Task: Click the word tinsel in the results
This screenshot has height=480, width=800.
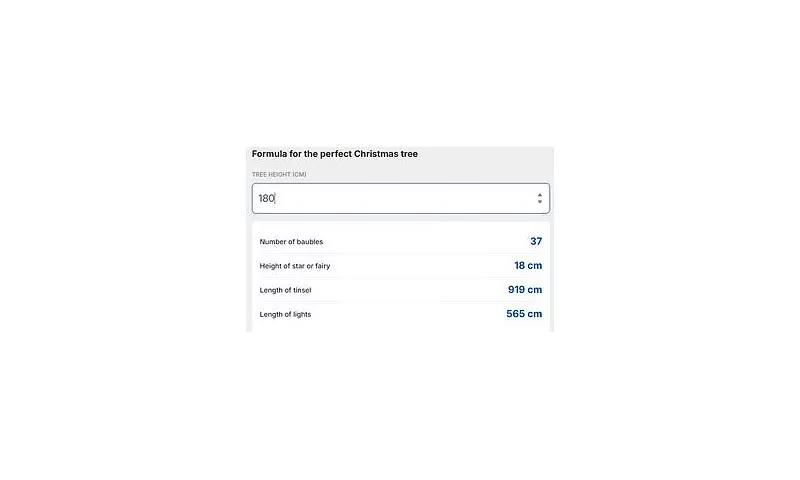Action: 300,290
